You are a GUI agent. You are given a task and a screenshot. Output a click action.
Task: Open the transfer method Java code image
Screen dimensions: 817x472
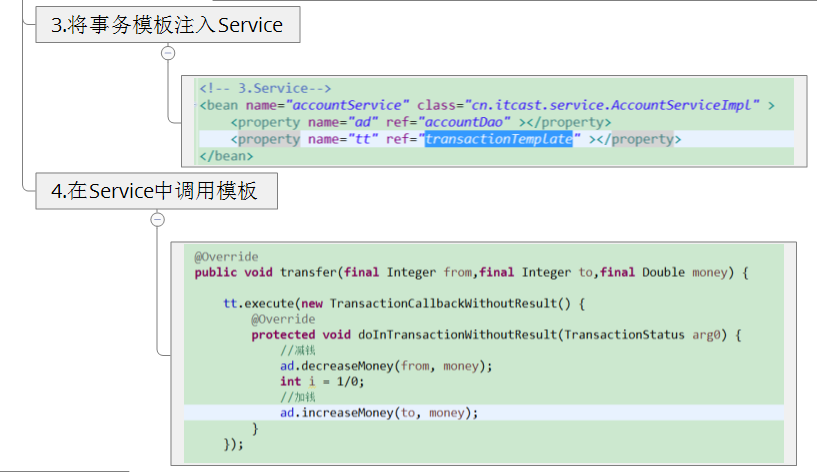[484, 353]
